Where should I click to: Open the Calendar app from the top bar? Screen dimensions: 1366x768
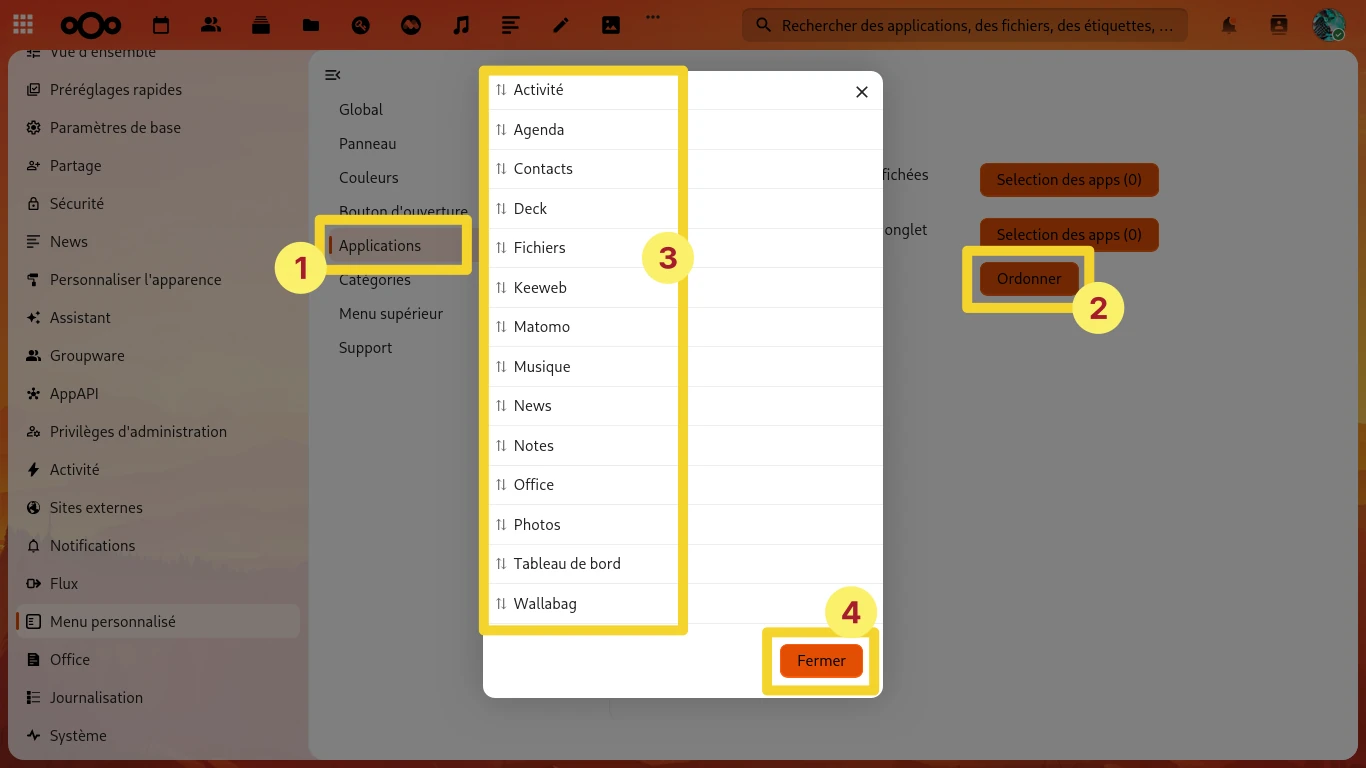tap(161, 25)
